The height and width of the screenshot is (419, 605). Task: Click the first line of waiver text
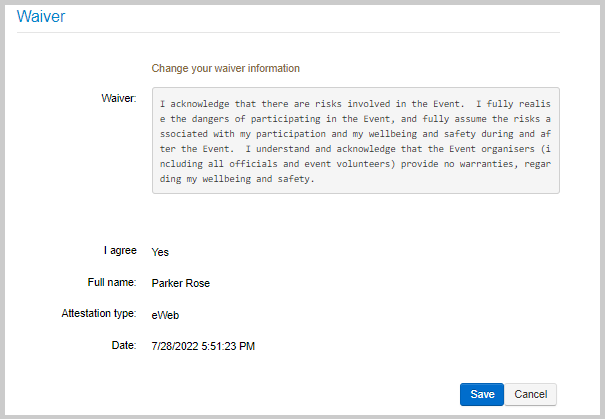pyautogui.click(x=355, y=104)
